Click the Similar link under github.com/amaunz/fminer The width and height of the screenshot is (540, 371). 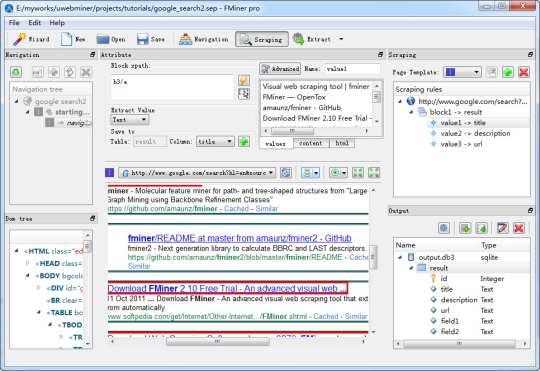[267, 208]
